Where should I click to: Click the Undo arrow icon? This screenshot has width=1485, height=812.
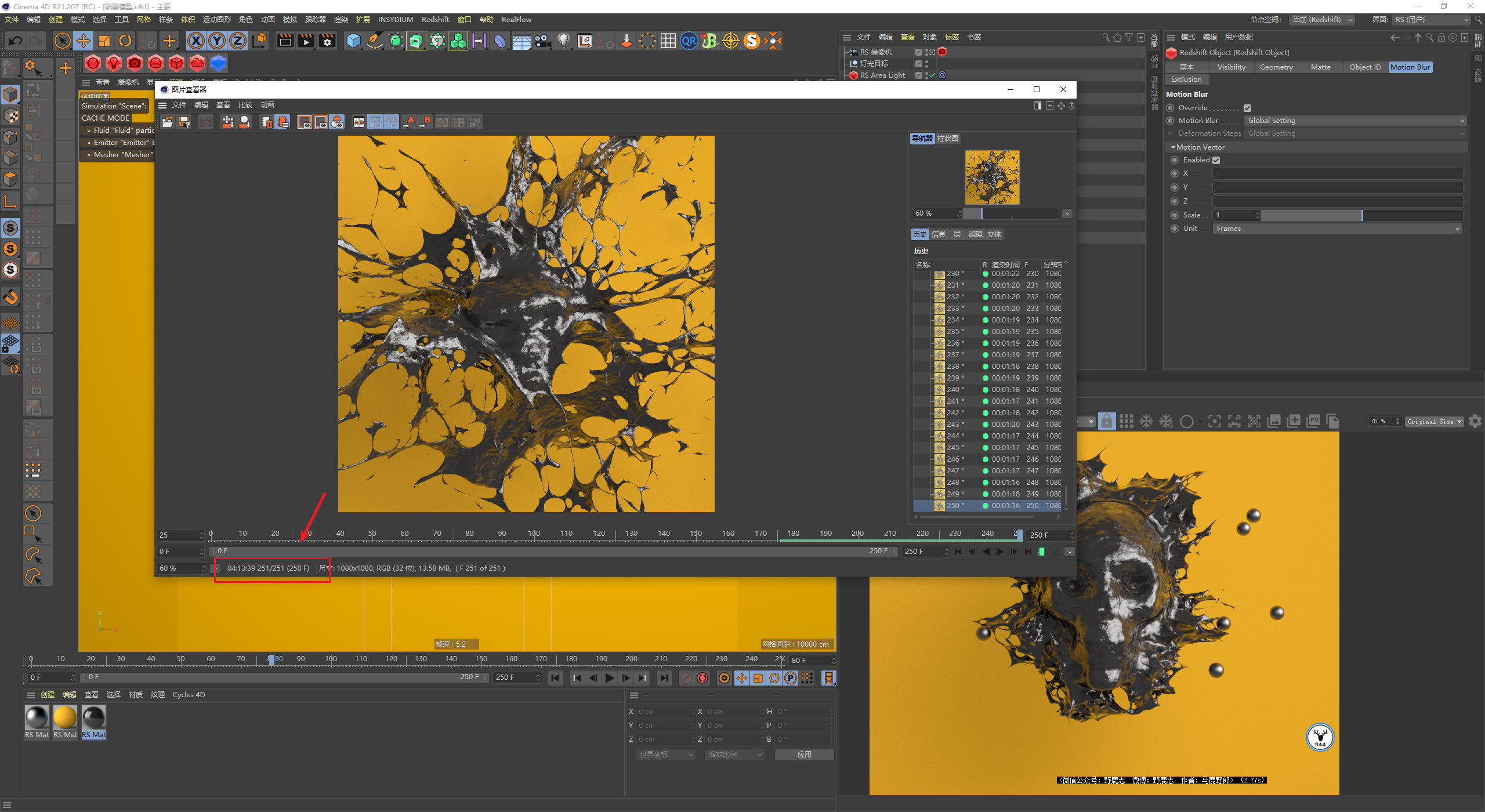tap(15, 41)
